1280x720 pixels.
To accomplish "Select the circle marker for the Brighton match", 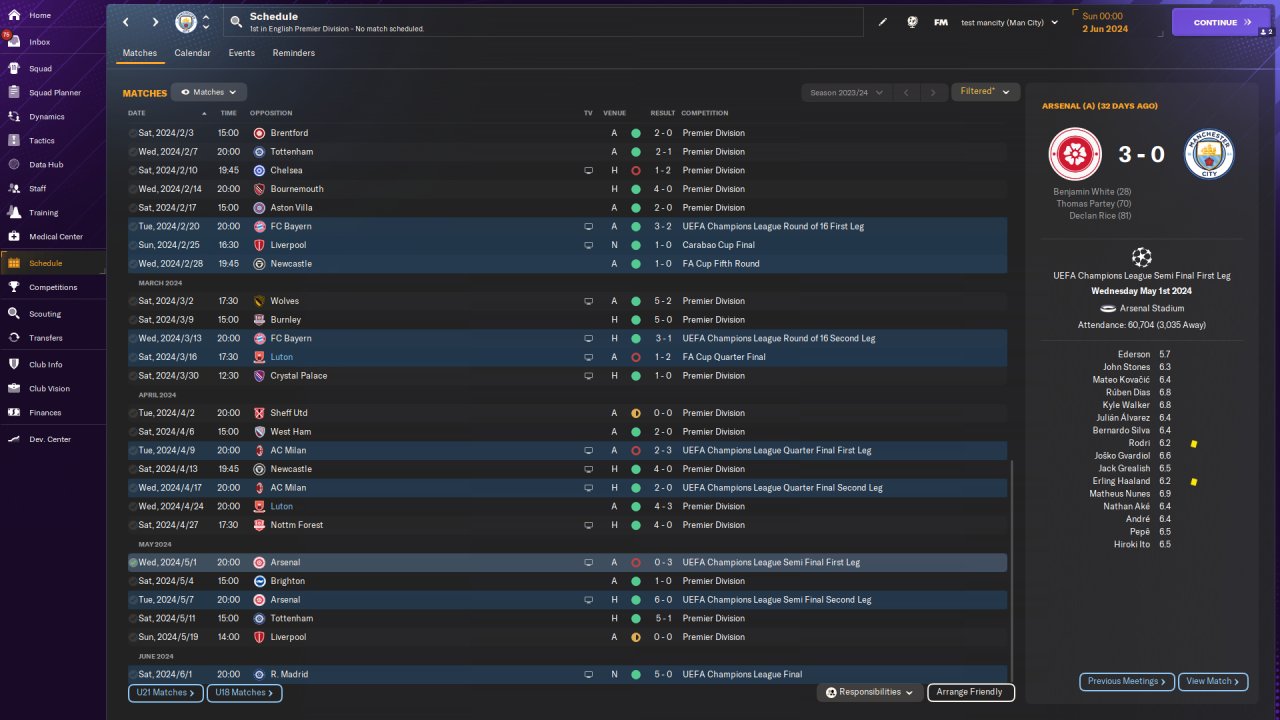I will pos(133,581).
